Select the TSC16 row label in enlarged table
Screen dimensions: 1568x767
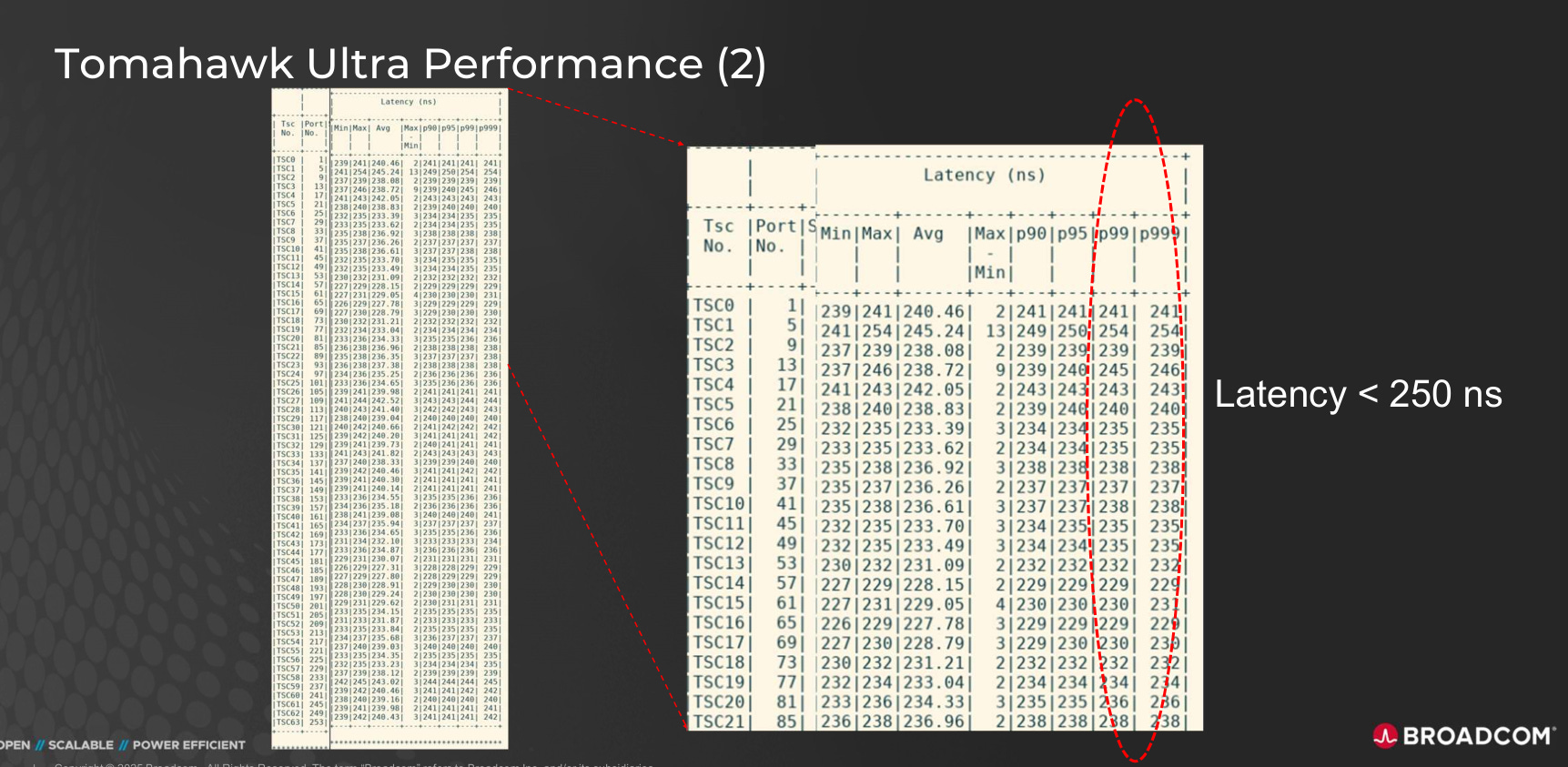719,622
